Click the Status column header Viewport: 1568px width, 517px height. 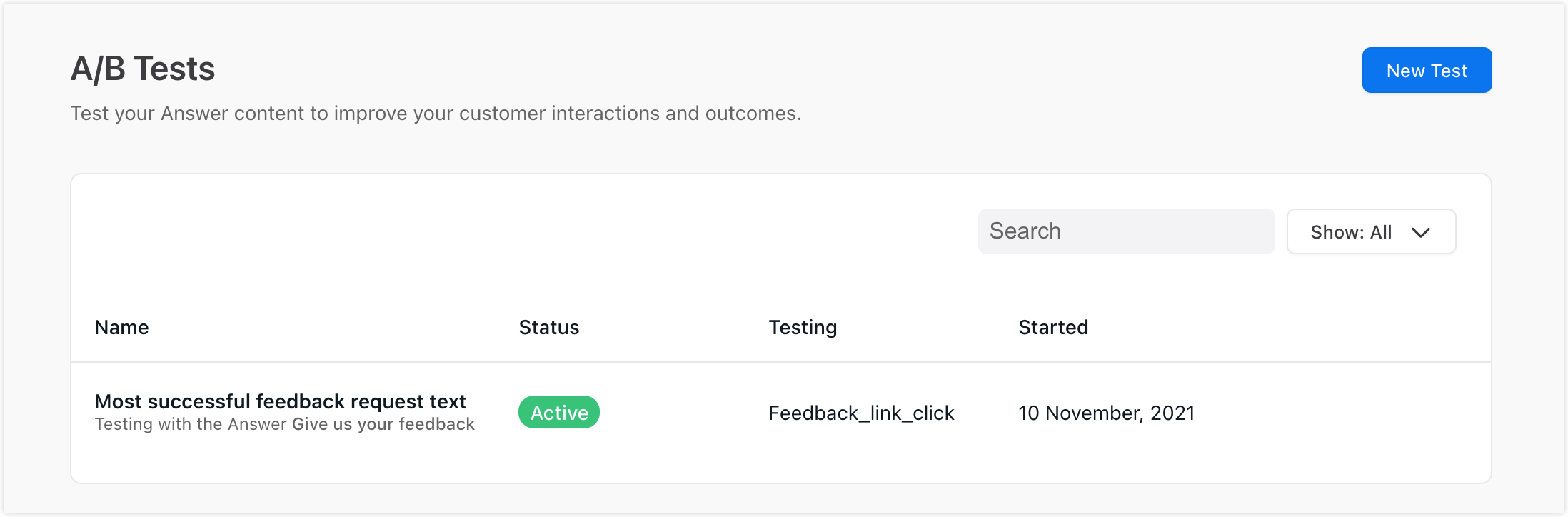tap(548, 327)
